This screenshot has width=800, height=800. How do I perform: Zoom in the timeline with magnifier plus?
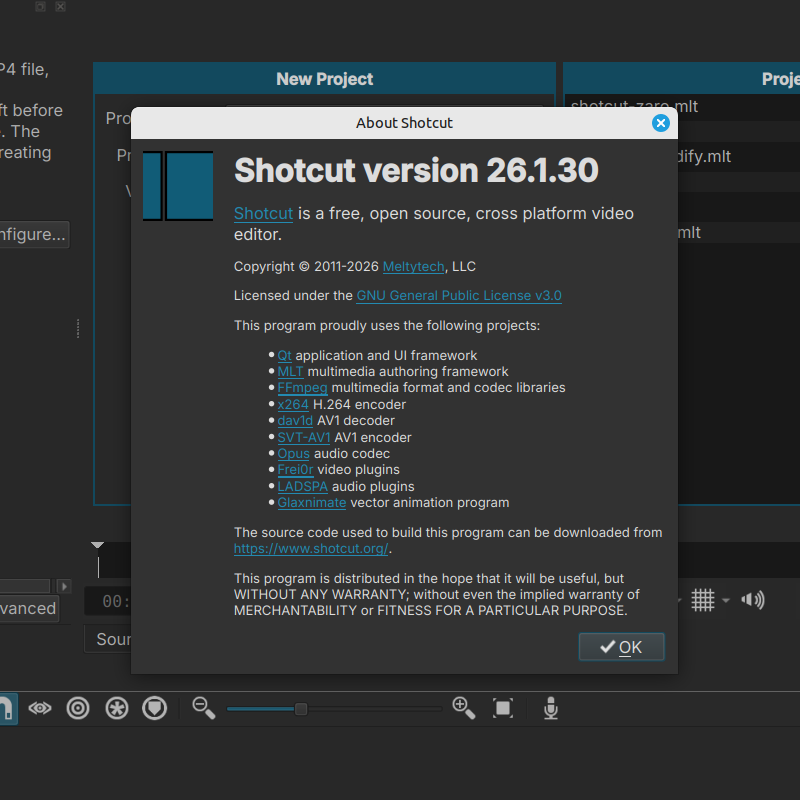pyautogui.click(x=464, y=709)
